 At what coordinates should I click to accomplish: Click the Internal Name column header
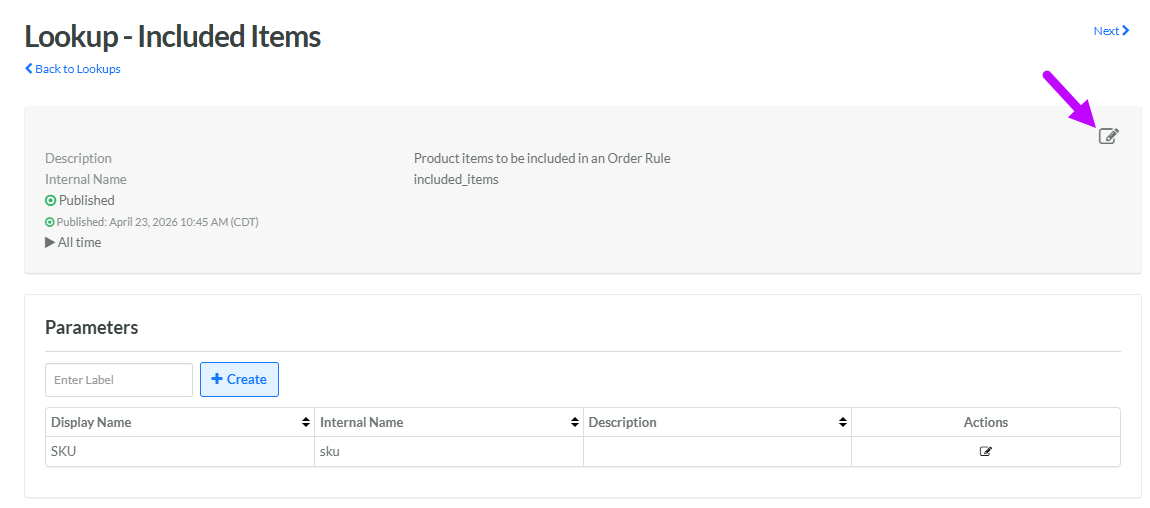(362, 423)
